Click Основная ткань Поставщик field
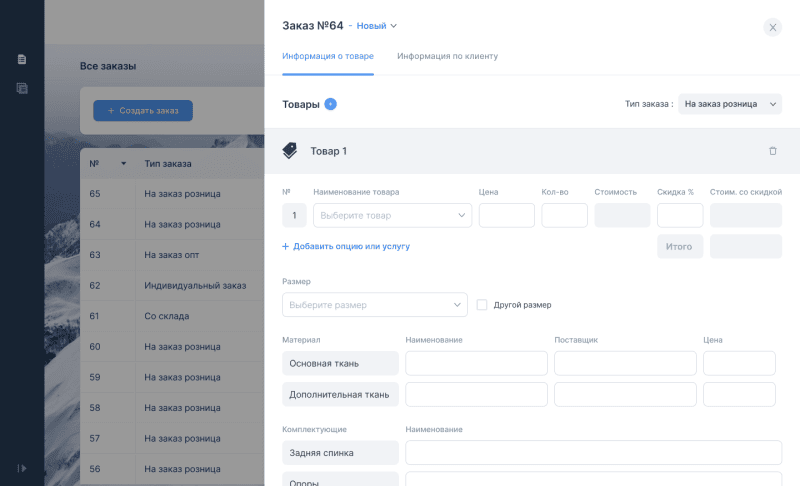Screen dimensions: 800x486 point(625,363)
